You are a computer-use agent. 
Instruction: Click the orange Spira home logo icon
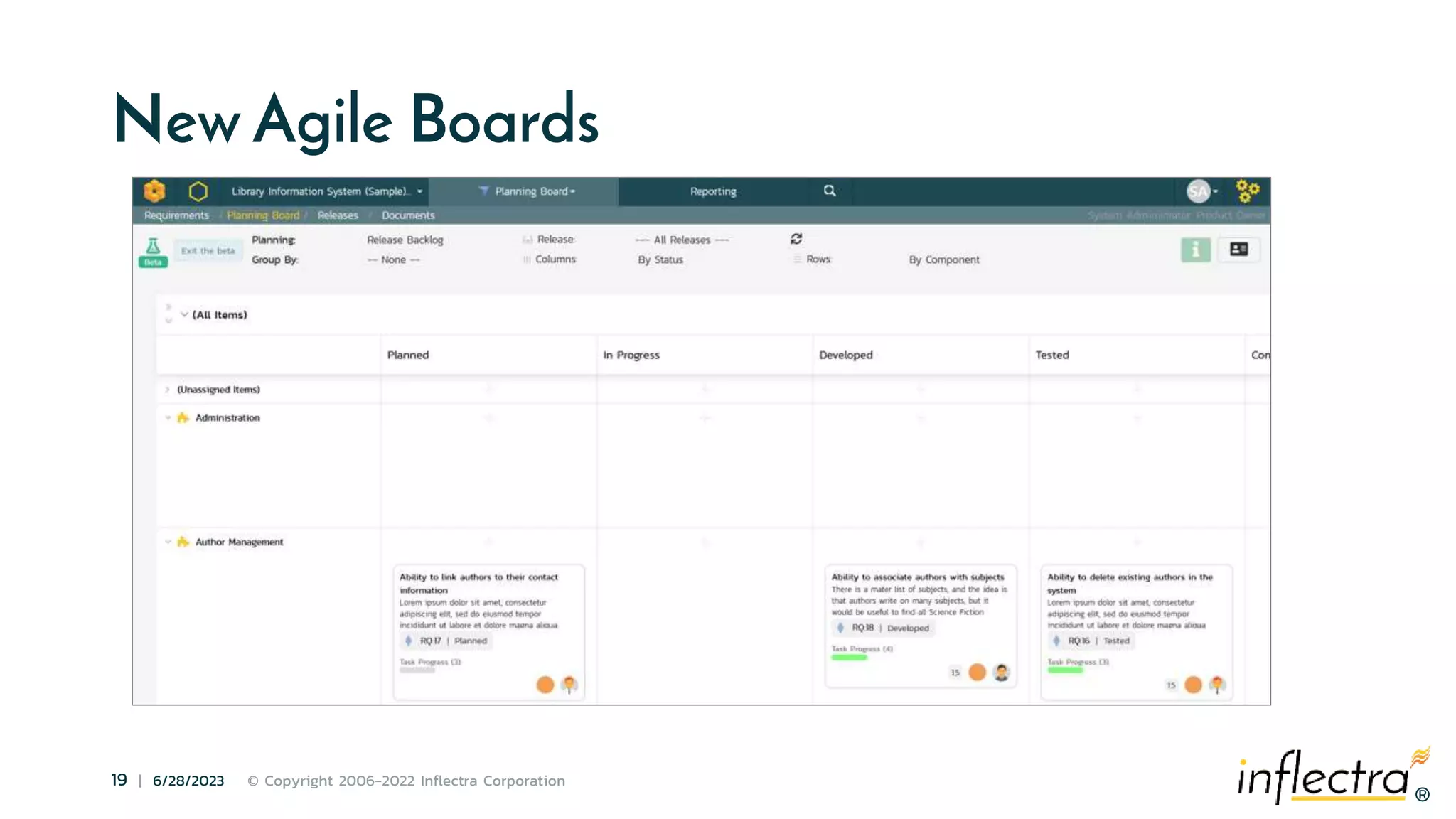(154, 191)
